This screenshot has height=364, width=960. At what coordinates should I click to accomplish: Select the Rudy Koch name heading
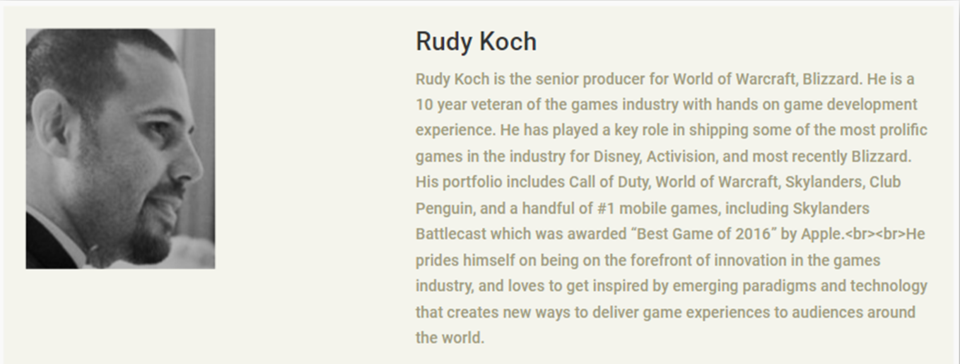476,42
